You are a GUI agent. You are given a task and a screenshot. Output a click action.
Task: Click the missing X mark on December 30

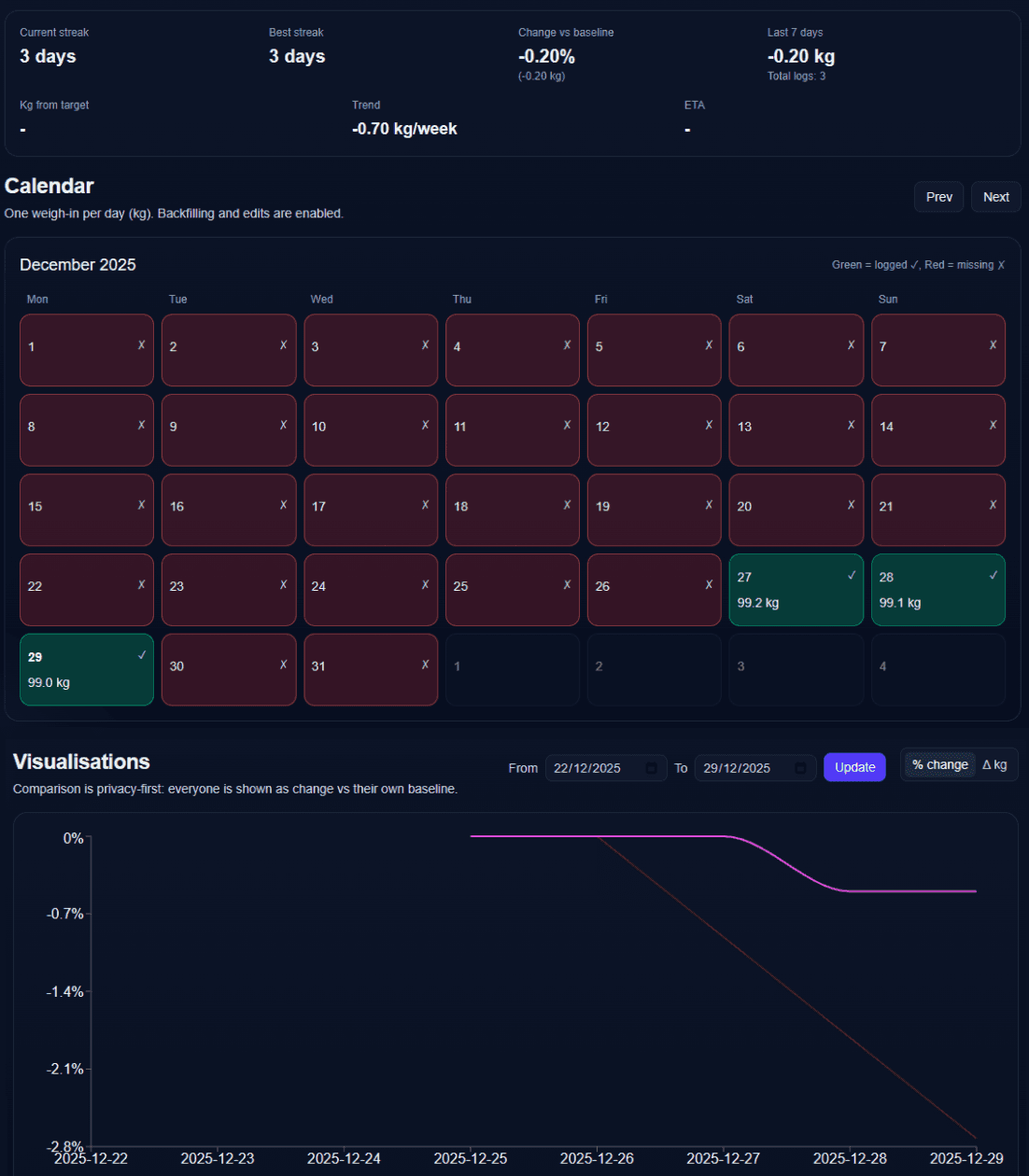(284, 665)
